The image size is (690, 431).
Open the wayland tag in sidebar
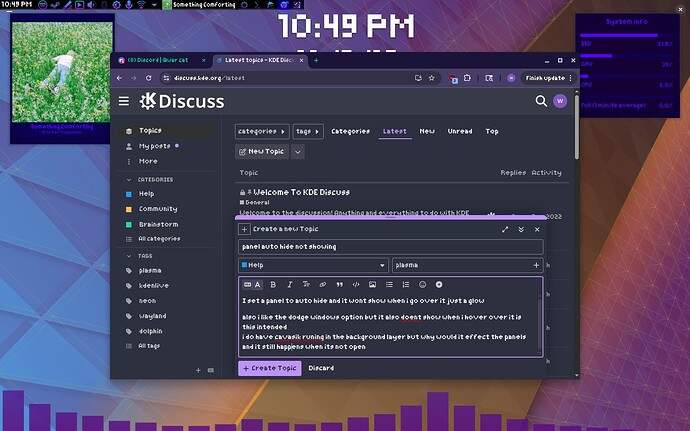coord(152,316)
